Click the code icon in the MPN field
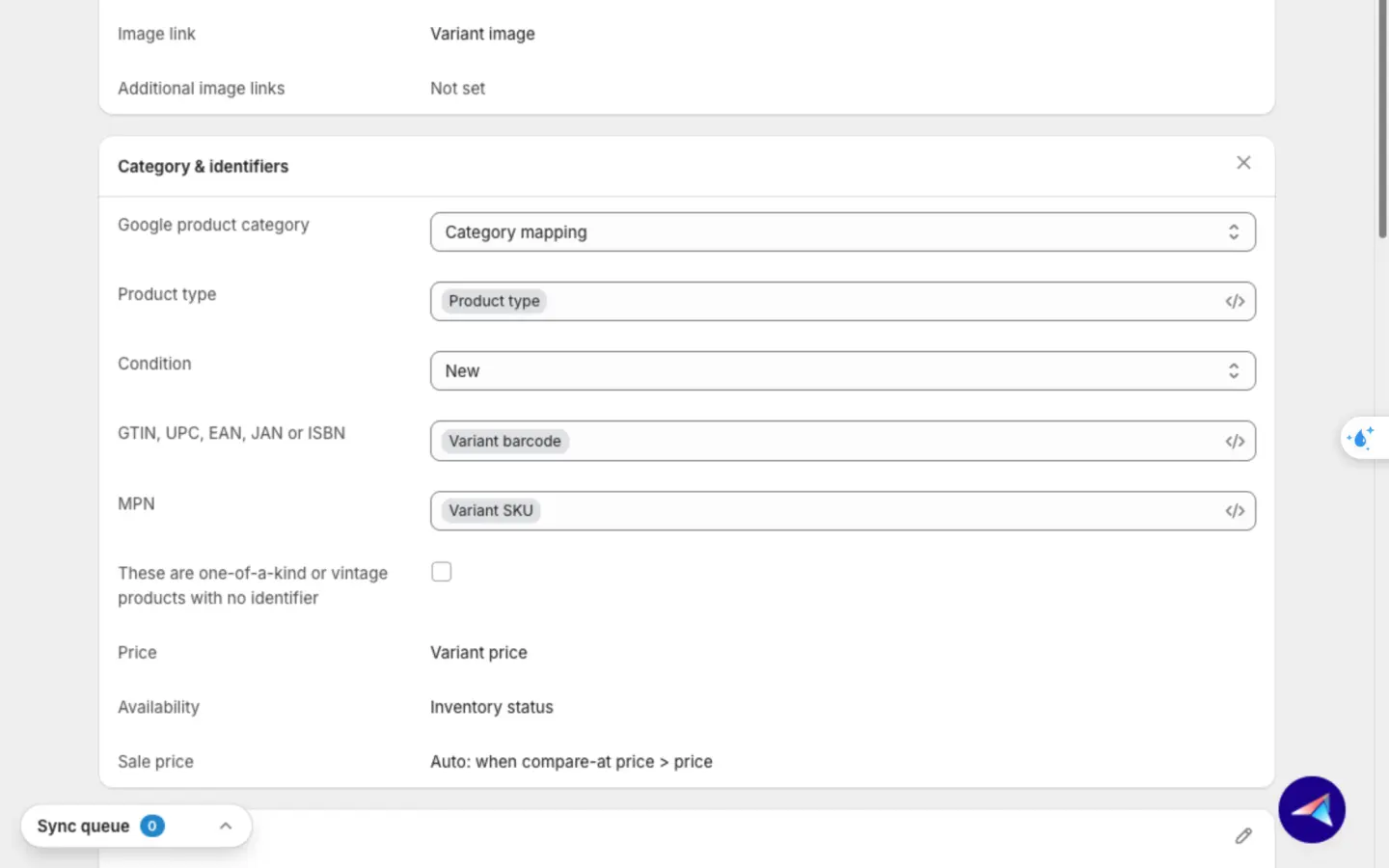 pyautogui.click(x=1235, y=511)
